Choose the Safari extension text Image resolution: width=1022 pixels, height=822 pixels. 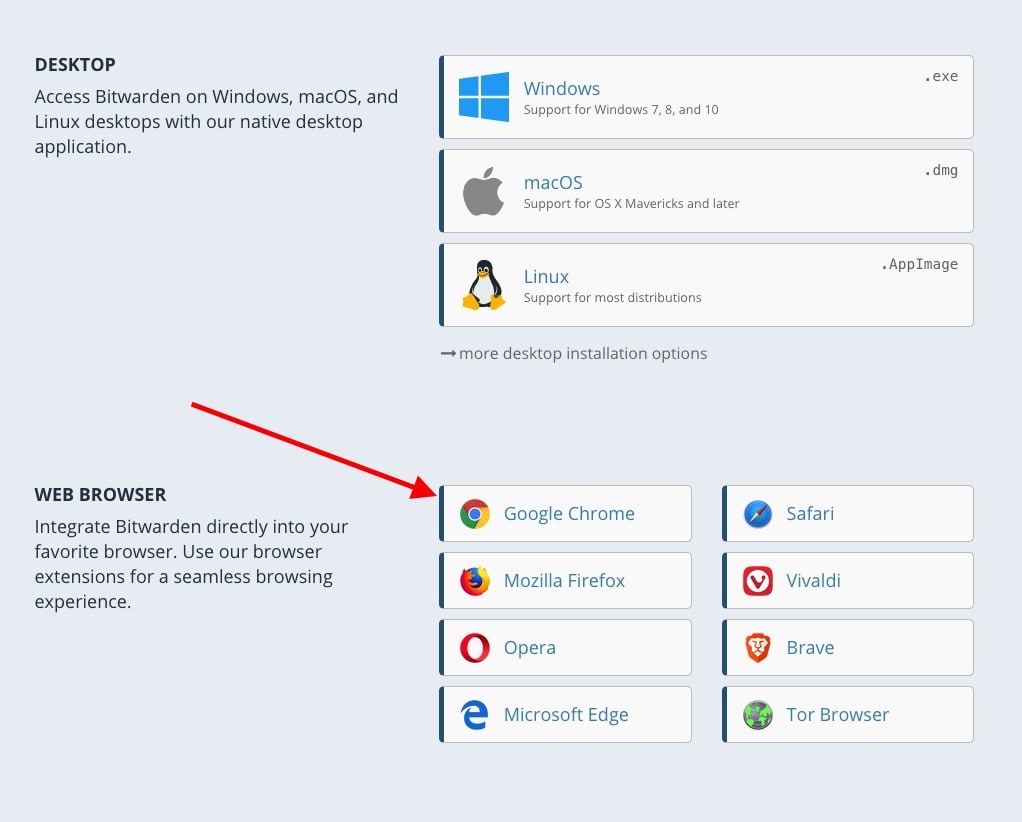click(x=810, y=514)
